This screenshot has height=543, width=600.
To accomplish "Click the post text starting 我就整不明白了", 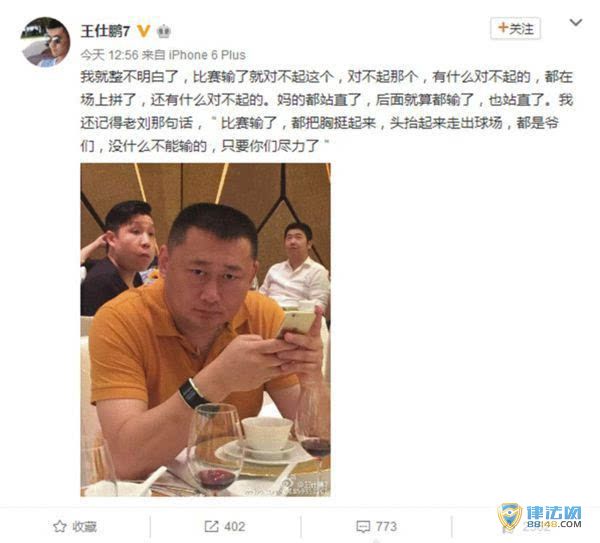I will tap(326, 111).
